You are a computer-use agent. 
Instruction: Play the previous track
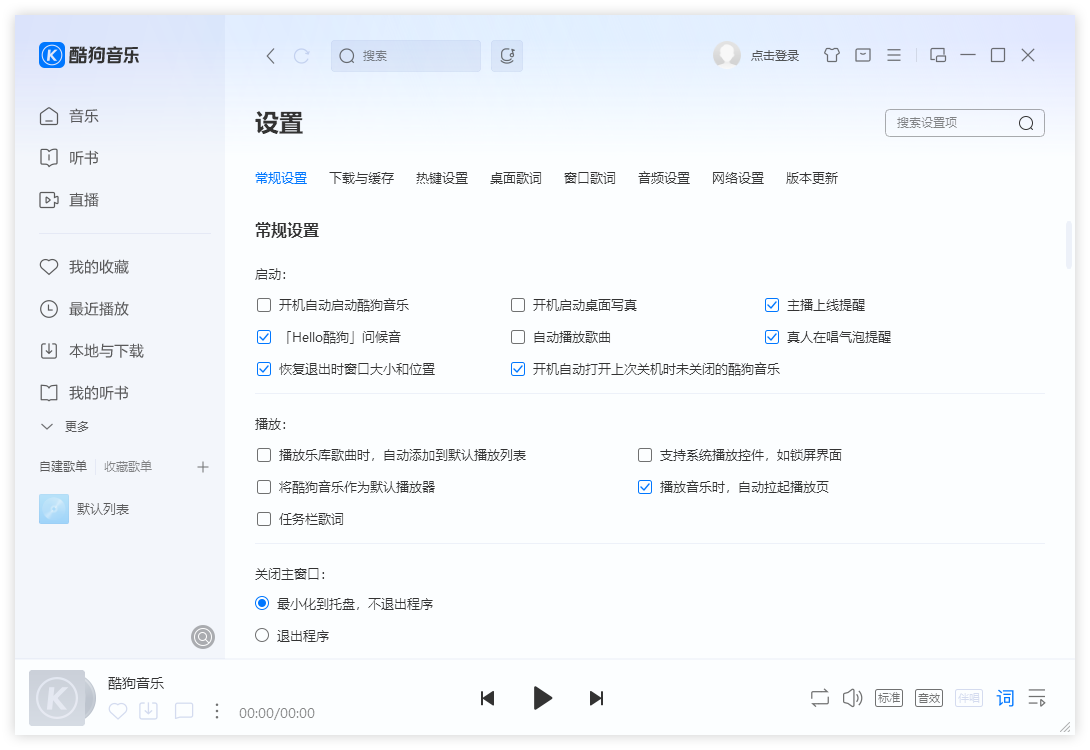(487, 698)
